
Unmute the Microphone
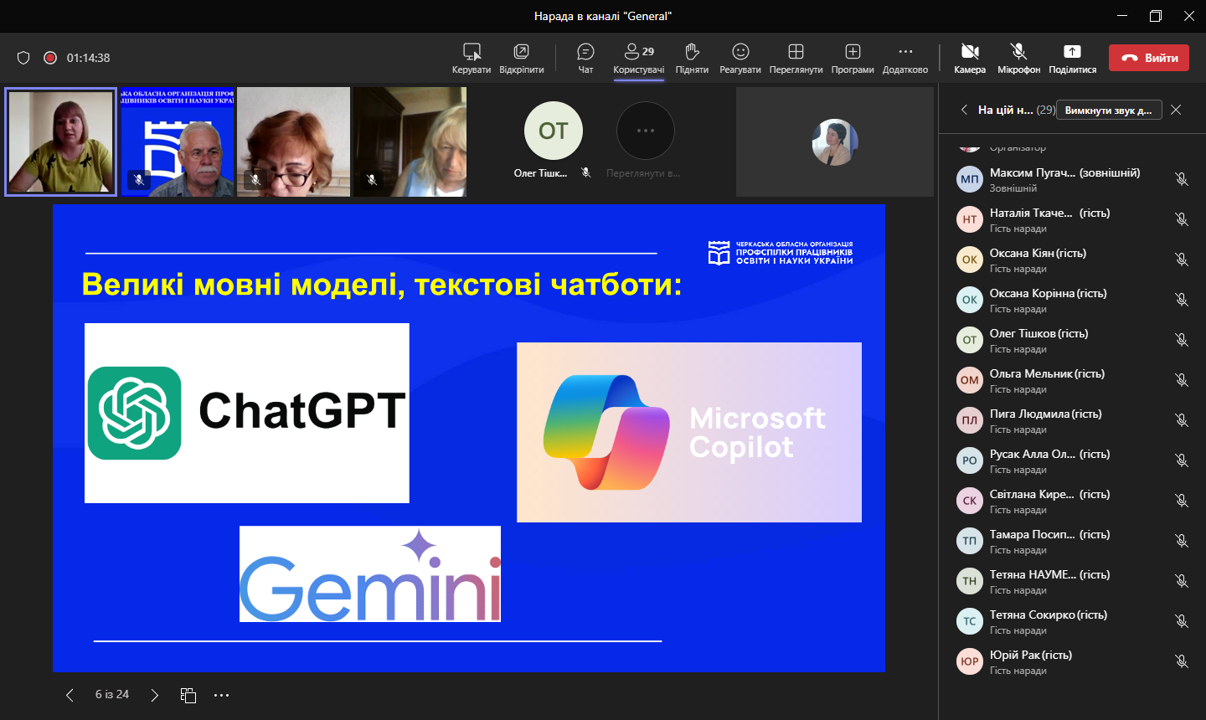tap(1018, 58)
